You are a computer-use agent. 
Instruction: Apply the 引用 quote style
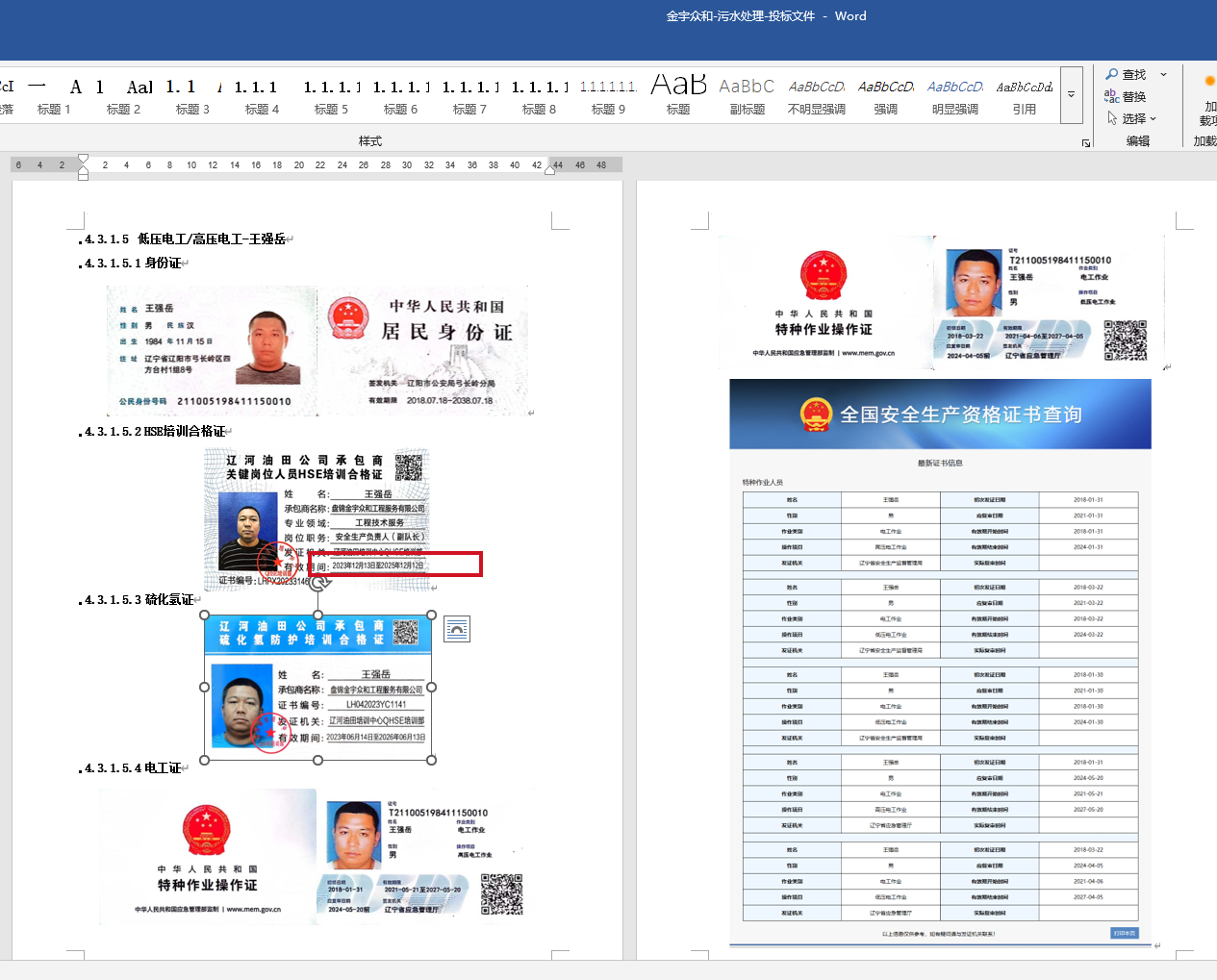pyautogui.click(x=1024, y=96)
